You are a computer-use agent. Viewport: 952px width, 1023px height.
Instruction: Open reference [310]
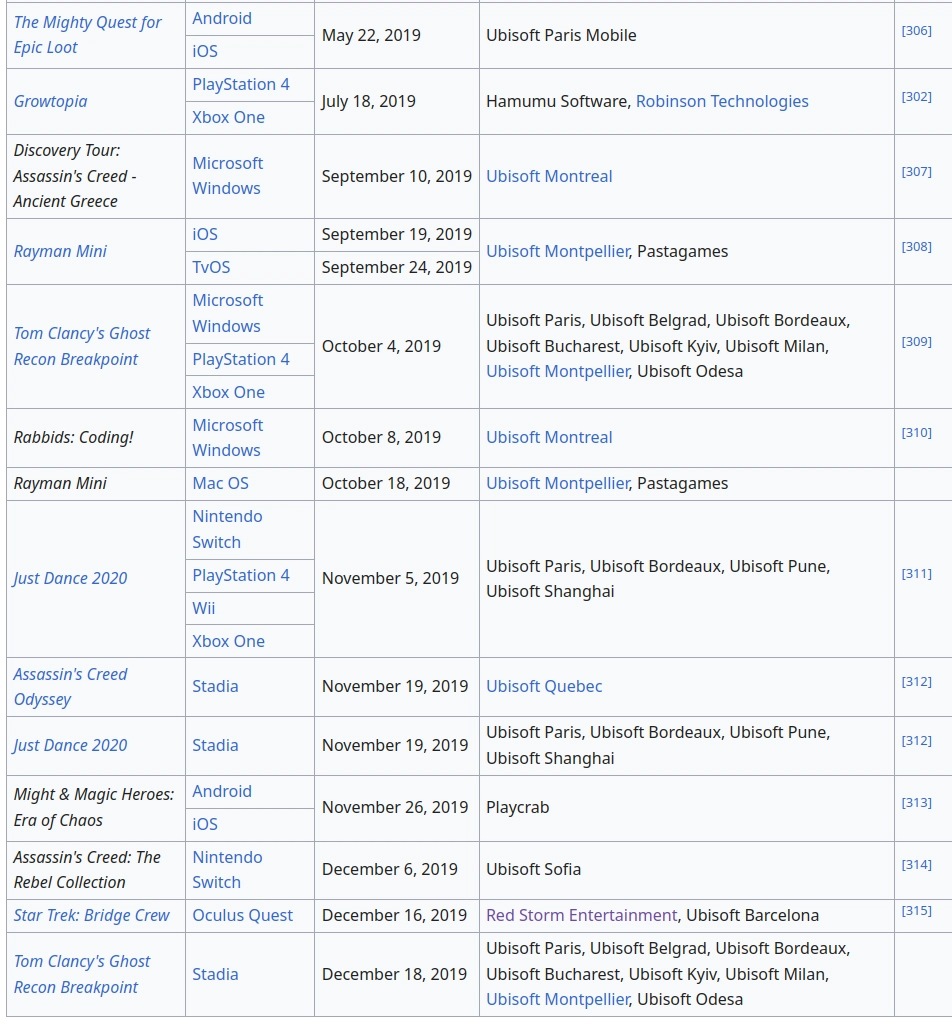click(916, 433)
